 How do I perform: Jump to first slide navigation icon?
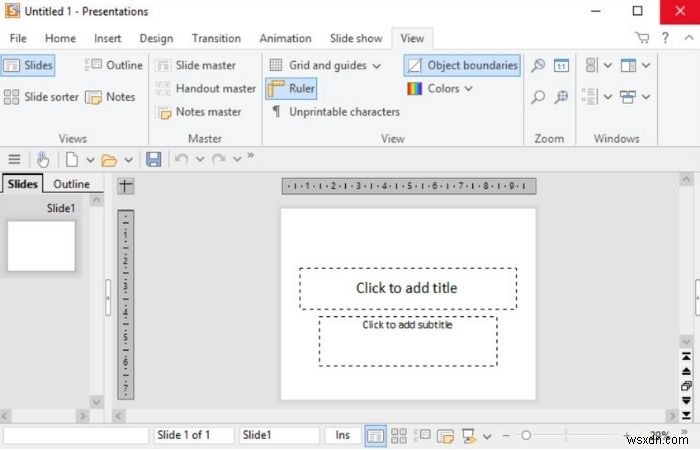[x=686, y=356]
